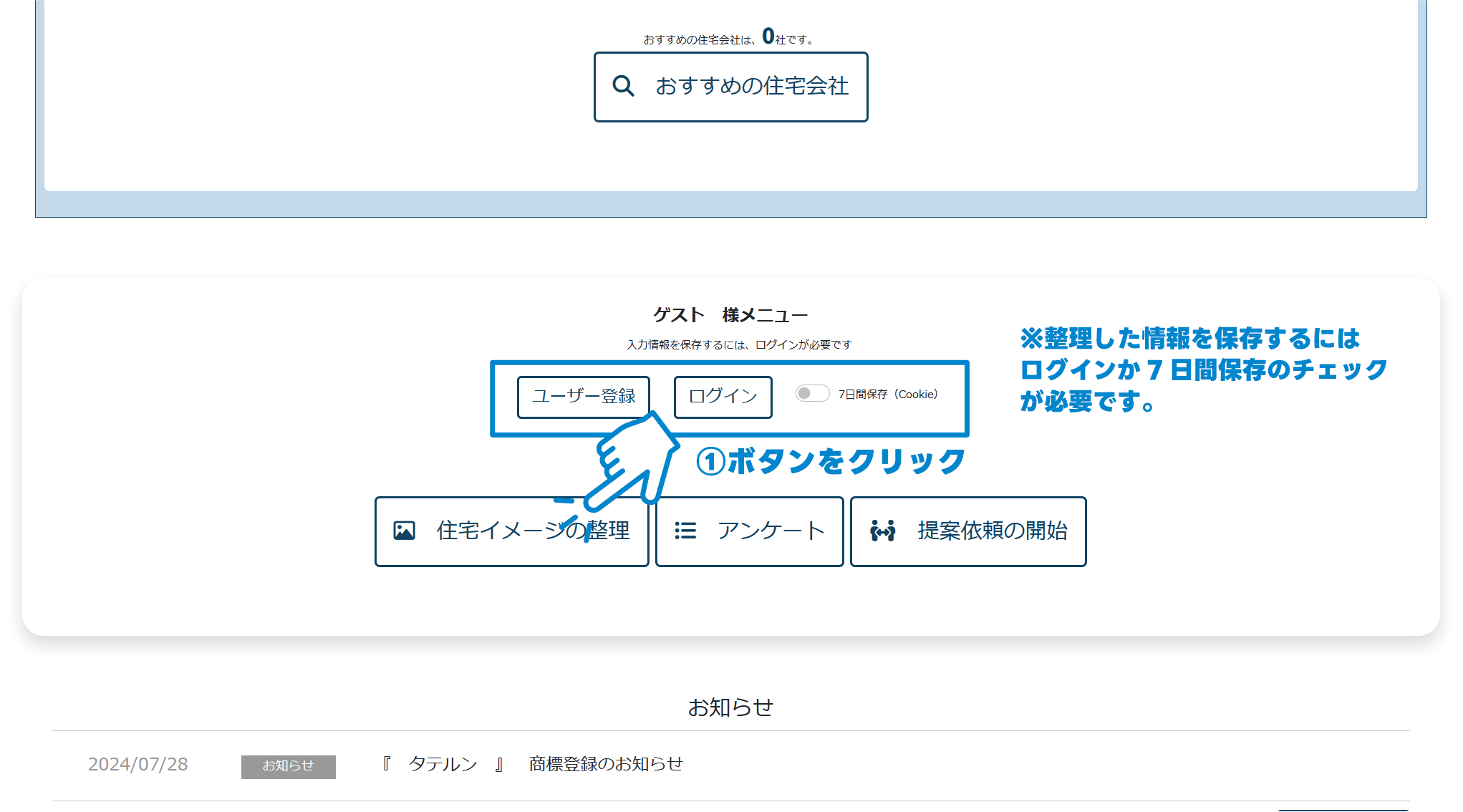
Task: Click the list icon on アンケート button
Action: click(x=685, y=531)
